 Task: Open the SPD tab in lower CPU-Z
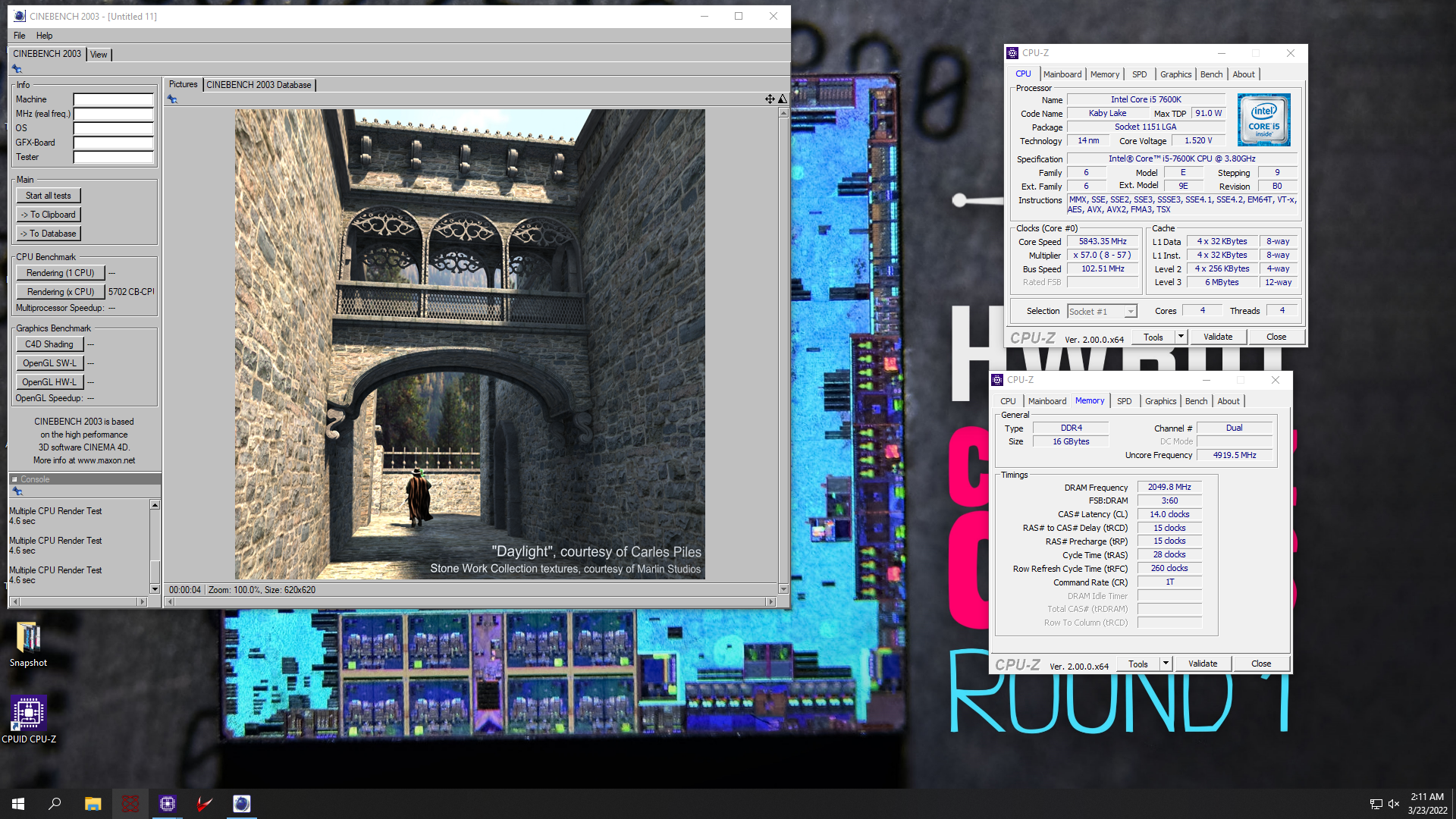click(x=1124, y=401)
